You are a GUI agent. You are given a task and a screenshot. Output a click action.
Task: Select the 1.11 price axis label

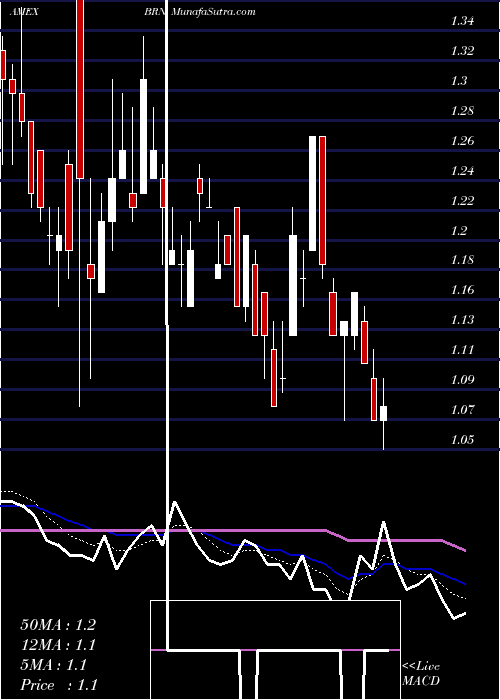pyautogui.click(x=462, y=350)
